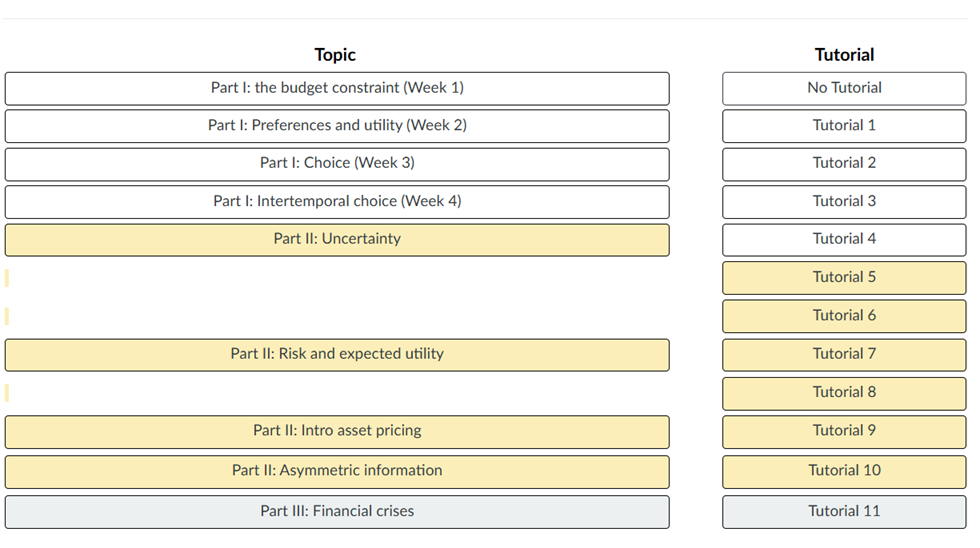This screenshot has height=548, width=980.
Task: Click Part II: Intro asset pricing
Action: point(337,431)
